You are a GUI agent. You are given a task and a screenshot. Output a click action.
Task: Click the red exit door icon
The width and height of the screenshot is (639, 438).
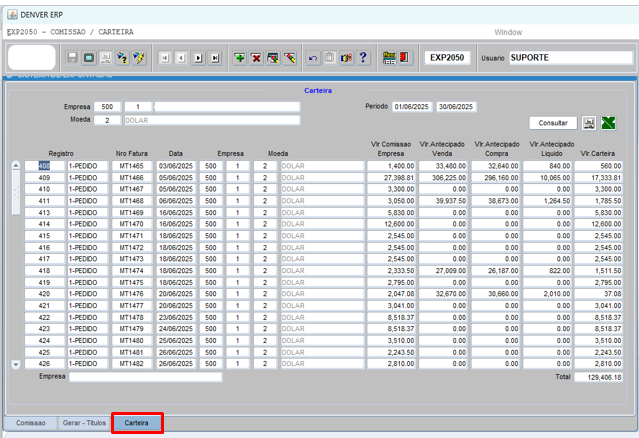[405, 59]
